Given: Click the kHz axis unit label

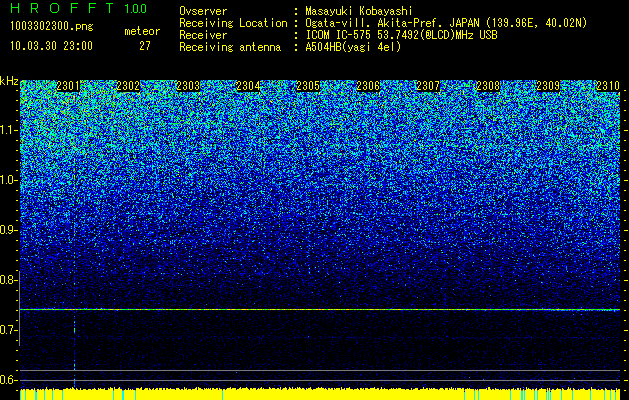Looking at the screenshot, I should pos(9,81).
